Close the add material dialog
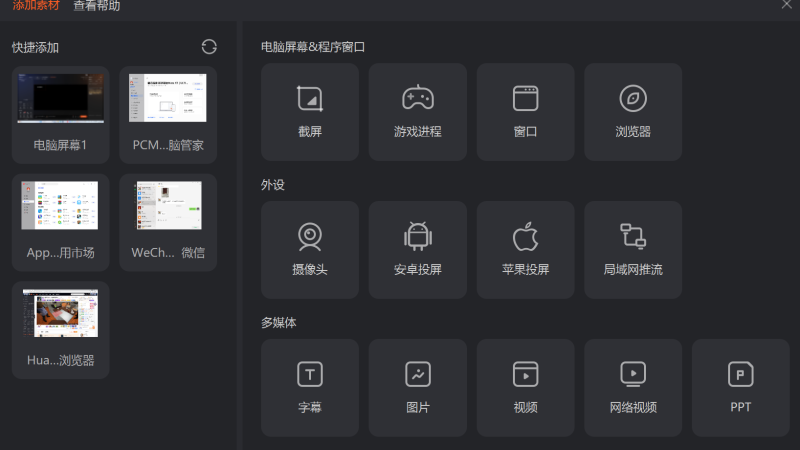Image resolution: width=800 pixels, height=450 pixels. tap(786, 5)
